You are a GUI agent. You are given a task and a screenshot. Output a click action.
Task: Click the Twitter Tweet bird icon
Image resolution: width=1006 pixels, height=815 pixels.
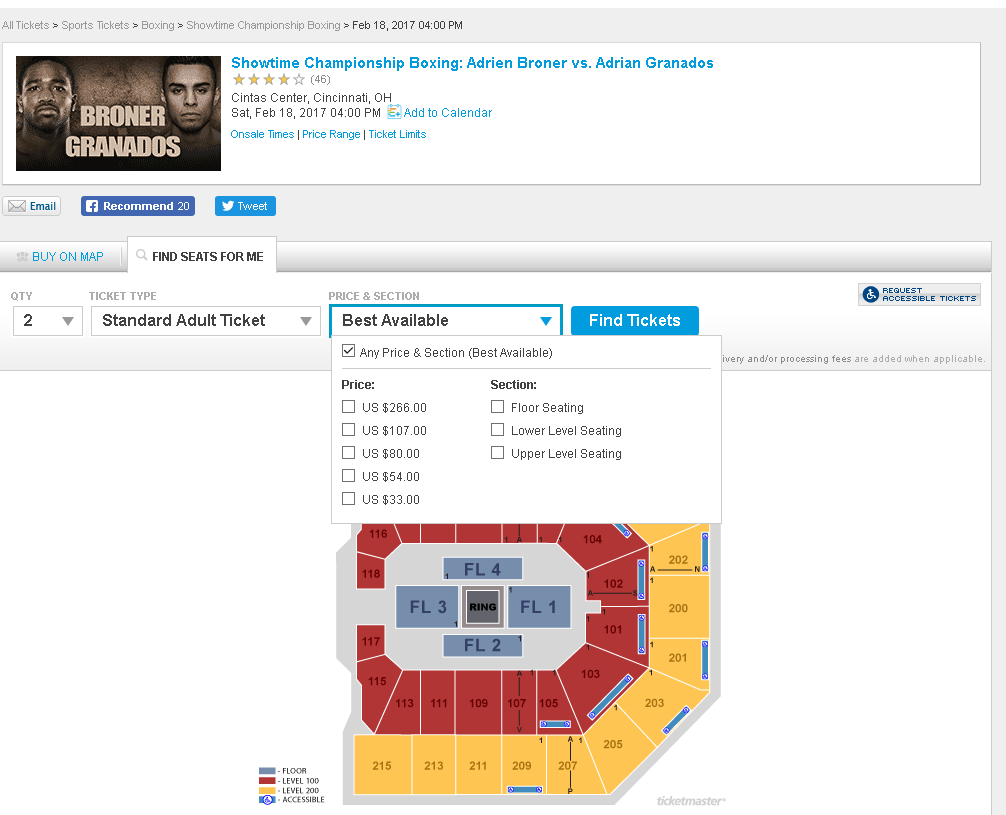(x=228, y=207)
